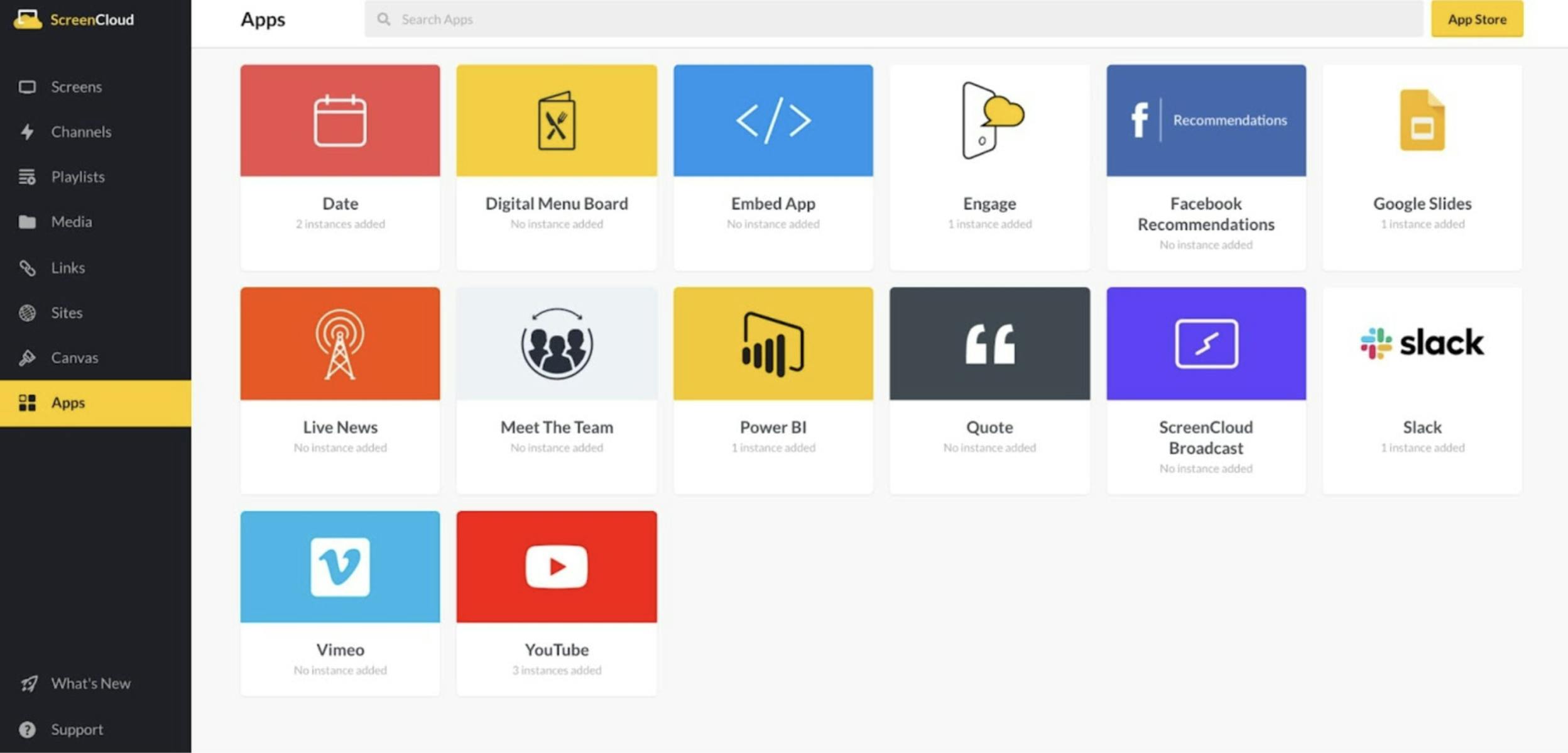The height and width of the screenshot is (753, 1568).
Task: Click "Facebook Recommendations" title text
Action: pyautogui.click(x=1206, y=214)
